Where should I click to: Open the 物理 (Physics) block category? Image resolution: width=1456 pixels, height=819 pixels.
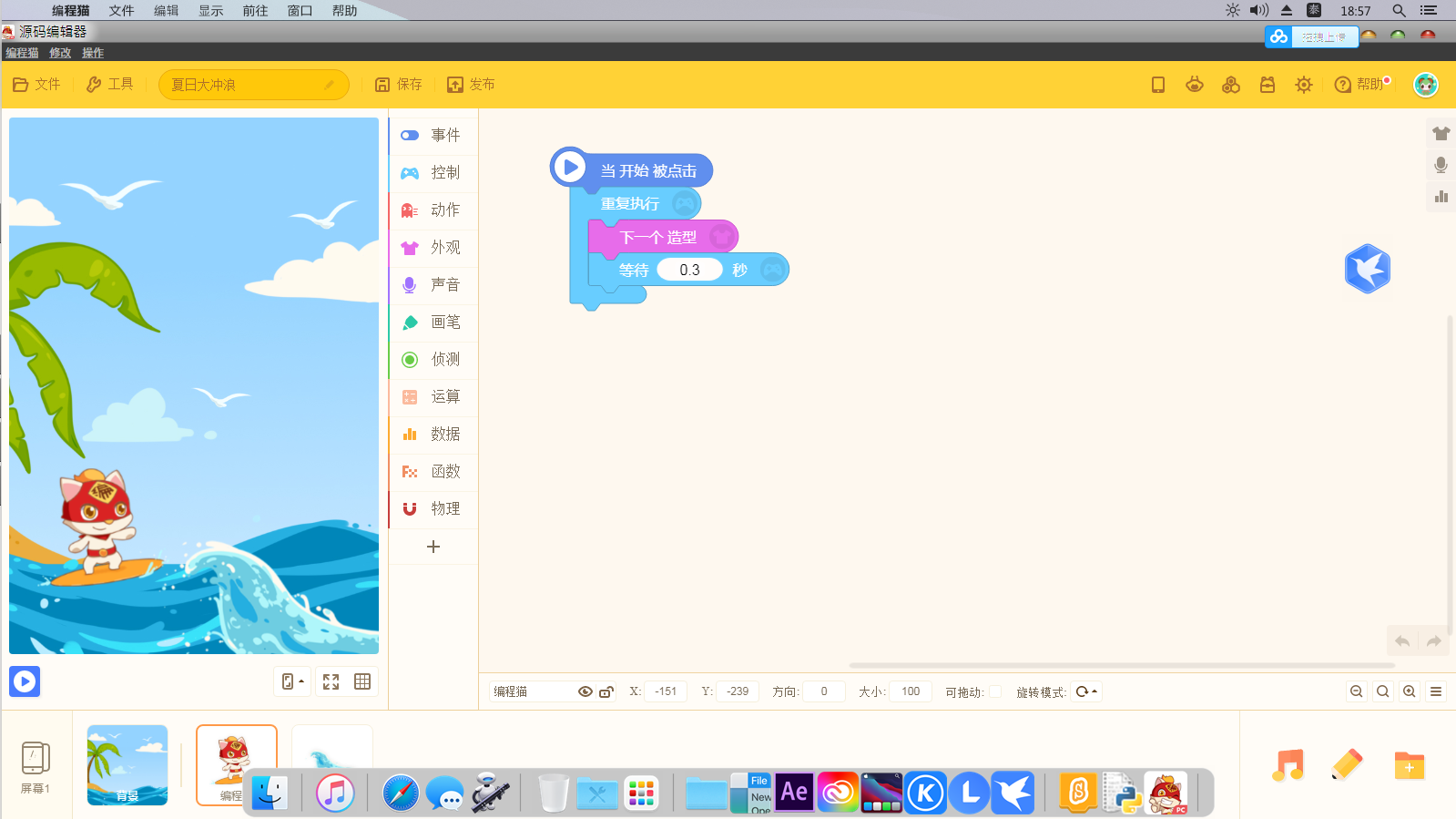coord(433,508)
